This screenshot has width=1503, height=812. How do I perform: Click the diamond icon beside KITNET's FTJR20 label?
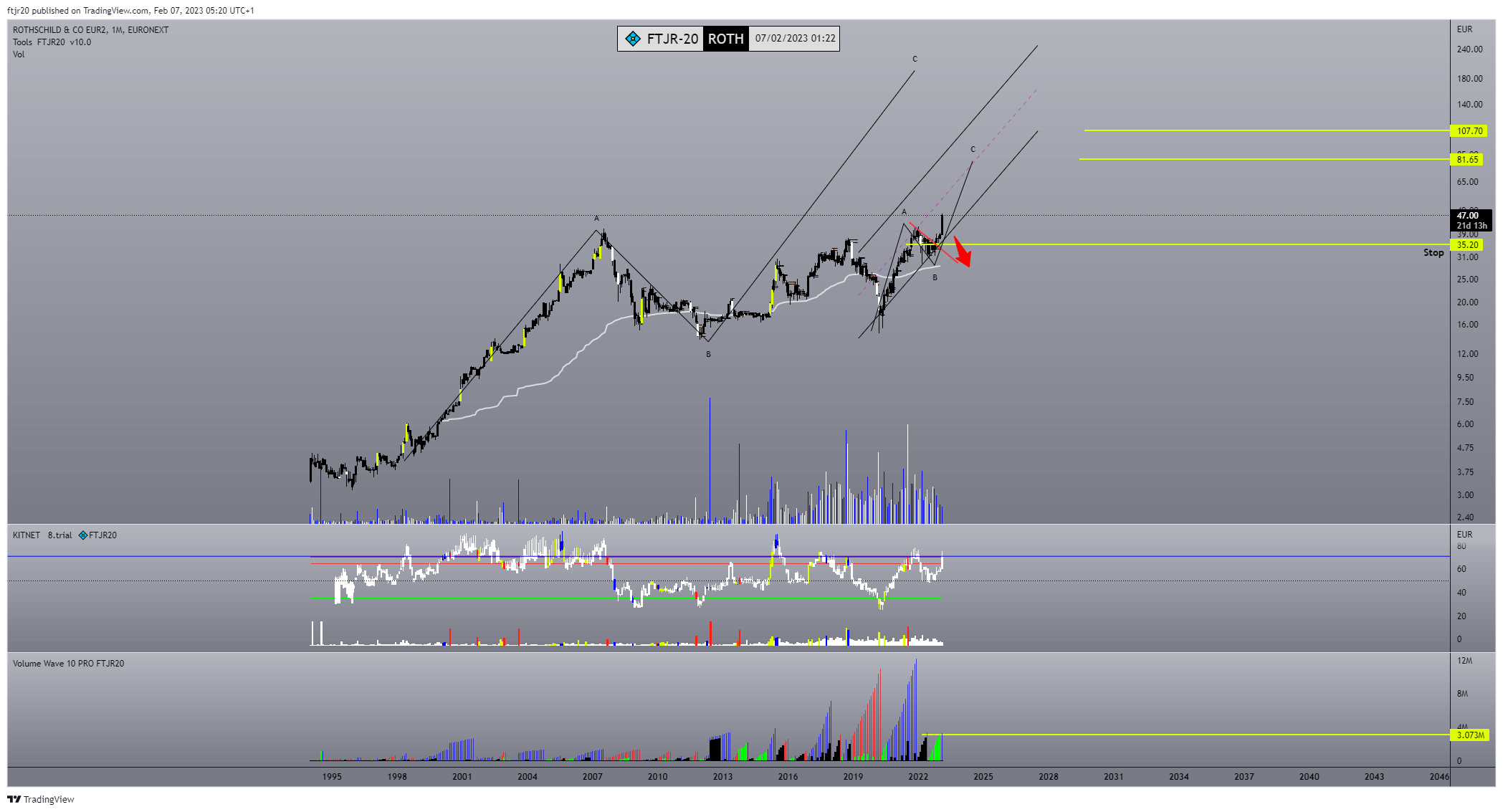[82, 535]
